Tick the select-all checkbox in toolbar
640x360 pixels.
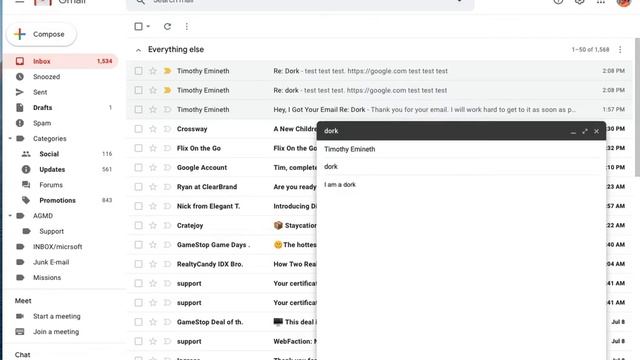coord(138,27)
